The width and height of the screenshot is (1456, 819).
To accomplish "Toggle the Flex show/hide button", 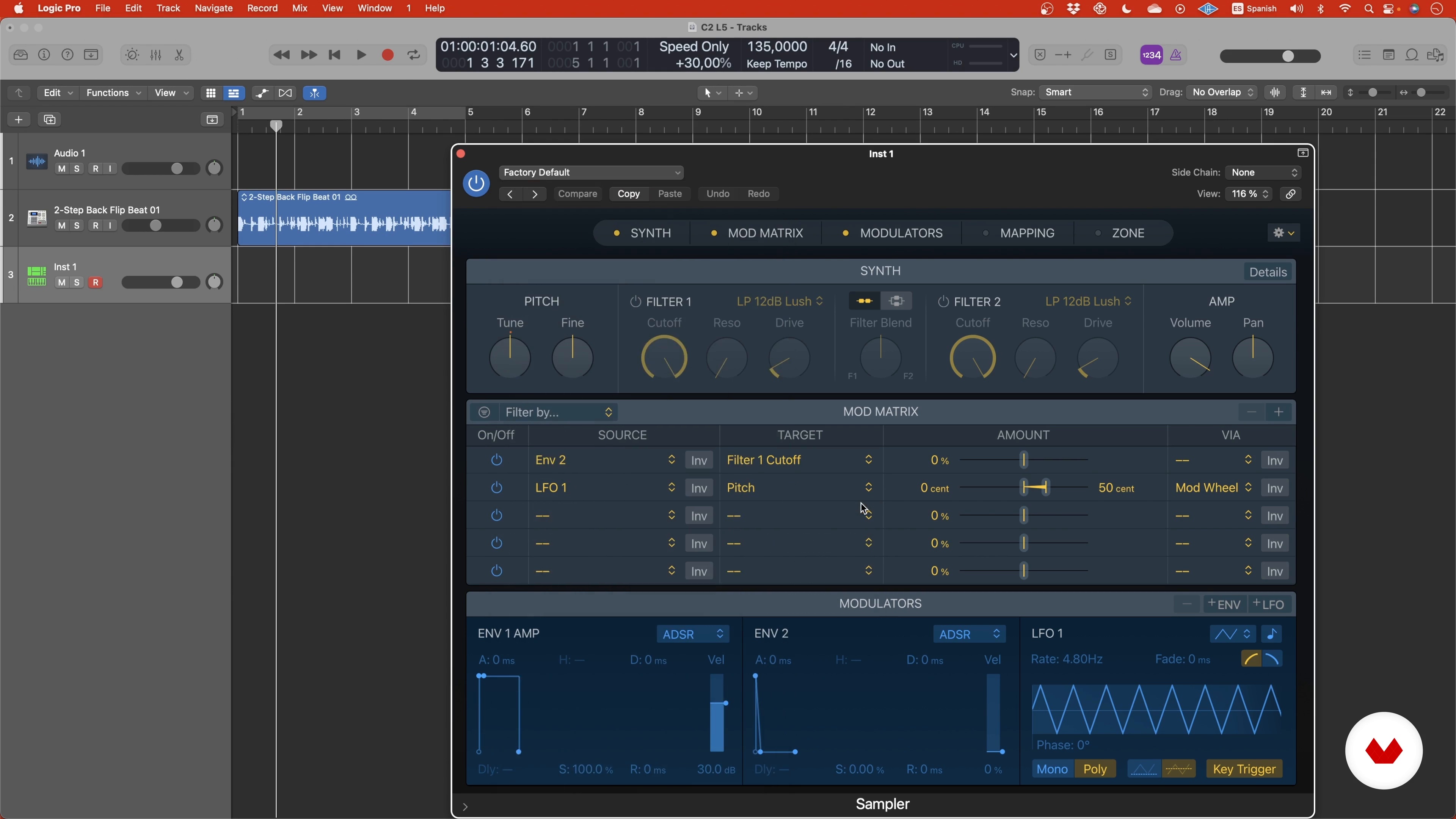I will pyautogui.click(x=286, y=93).
